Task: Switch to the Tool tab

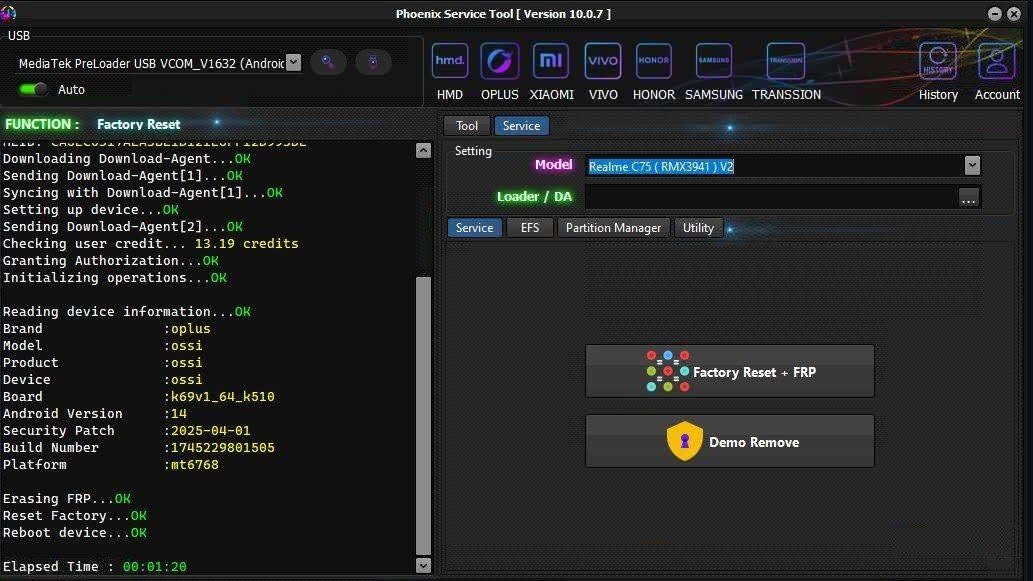Action: click(466, 126)
